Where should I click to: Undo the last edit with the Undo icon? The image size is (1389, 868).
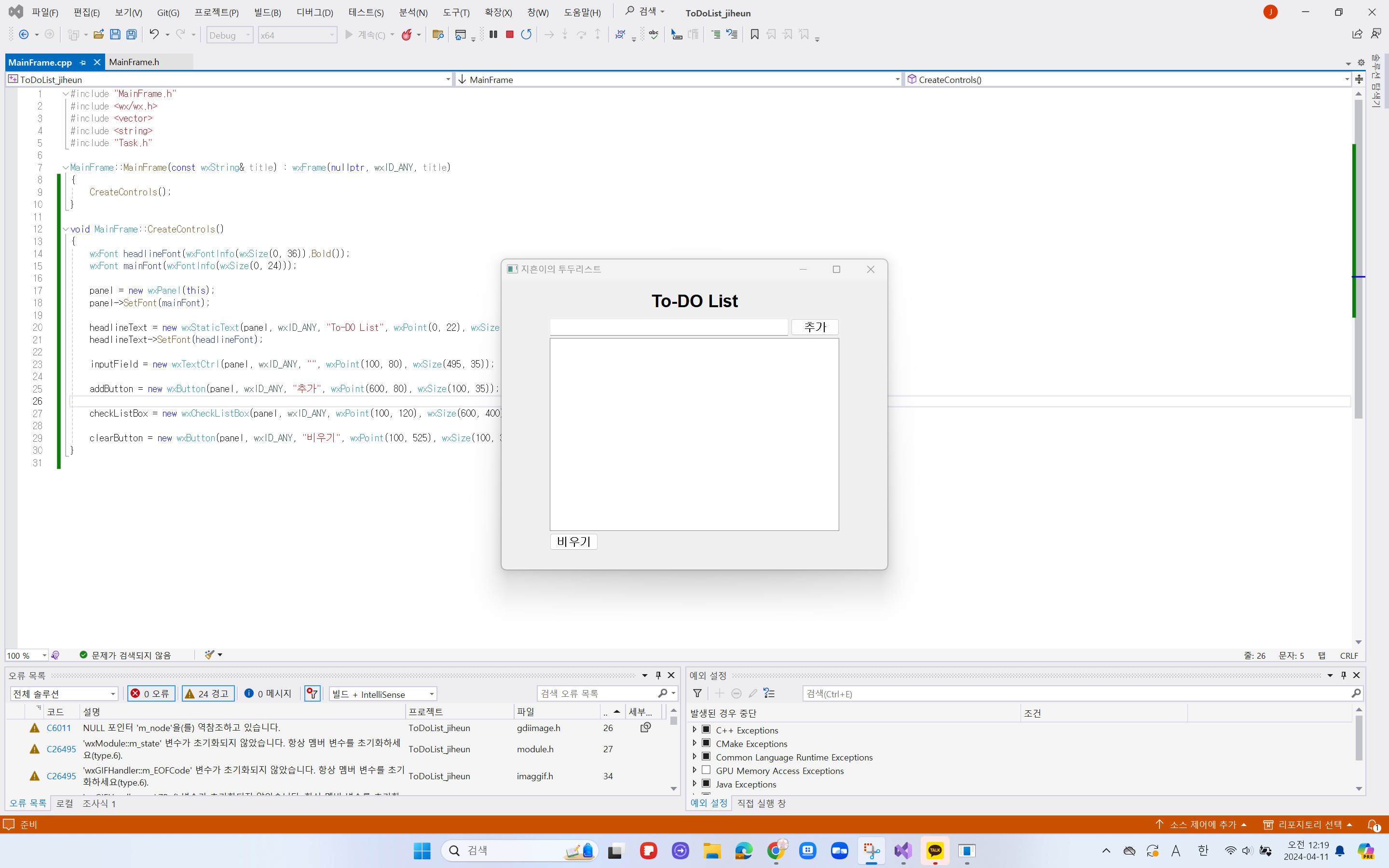pyautogui.click(x=154, y=34)
